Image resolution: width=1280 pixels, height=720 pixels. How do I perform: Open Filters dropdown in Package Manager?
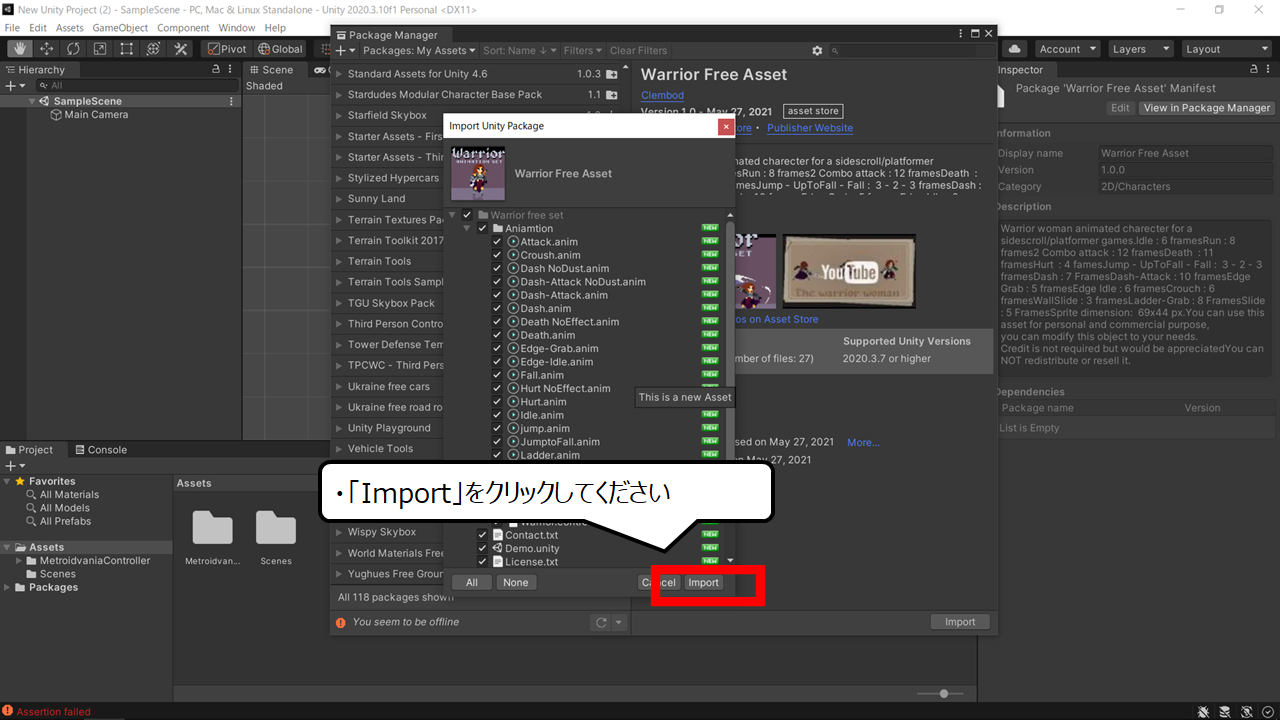point(583,51)
